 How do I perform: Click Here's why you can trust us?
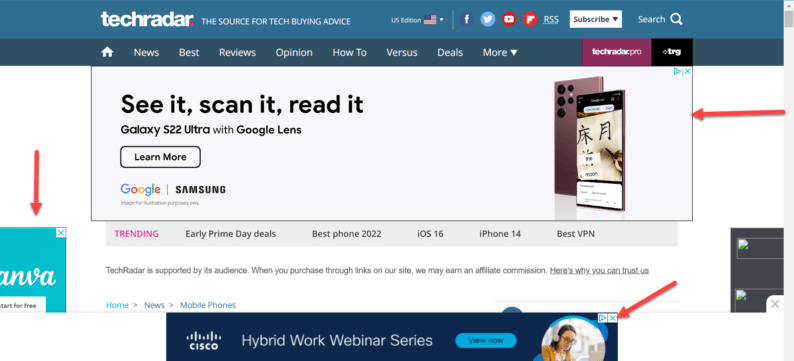(x=599, y=270)
